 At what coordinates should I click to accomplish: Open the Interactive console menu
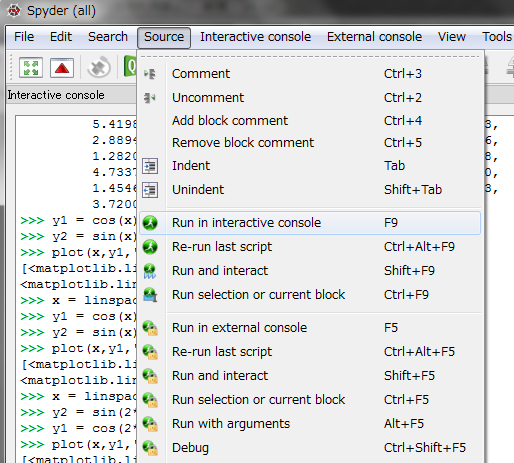(x=255, y=37)
